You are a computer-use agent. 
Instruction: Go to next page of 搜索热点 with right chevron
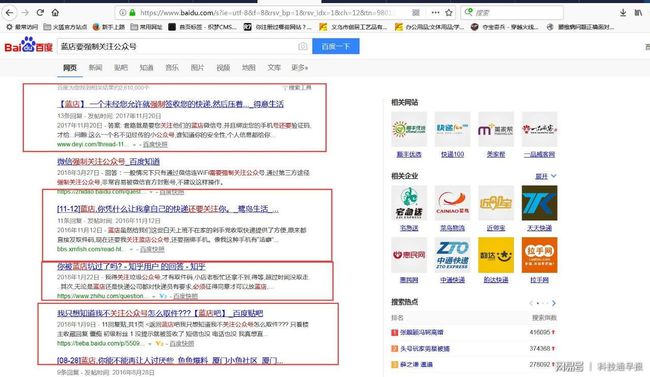553,303
